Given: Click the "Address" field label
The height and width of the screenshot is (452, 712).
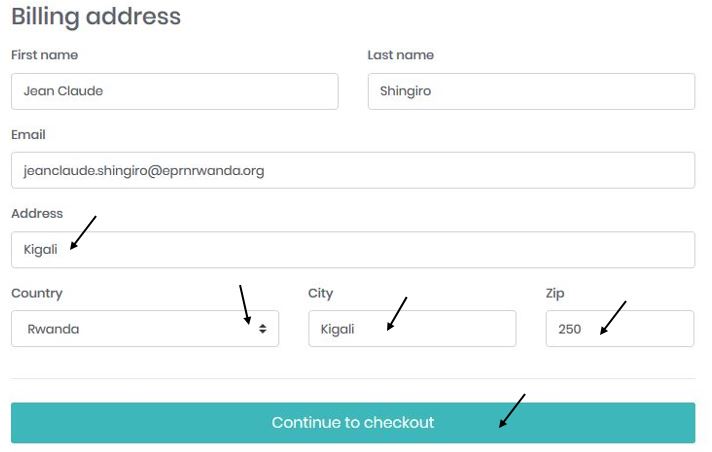Looking at the screenshot, I should pyautogui.click(x=37, y=213).
